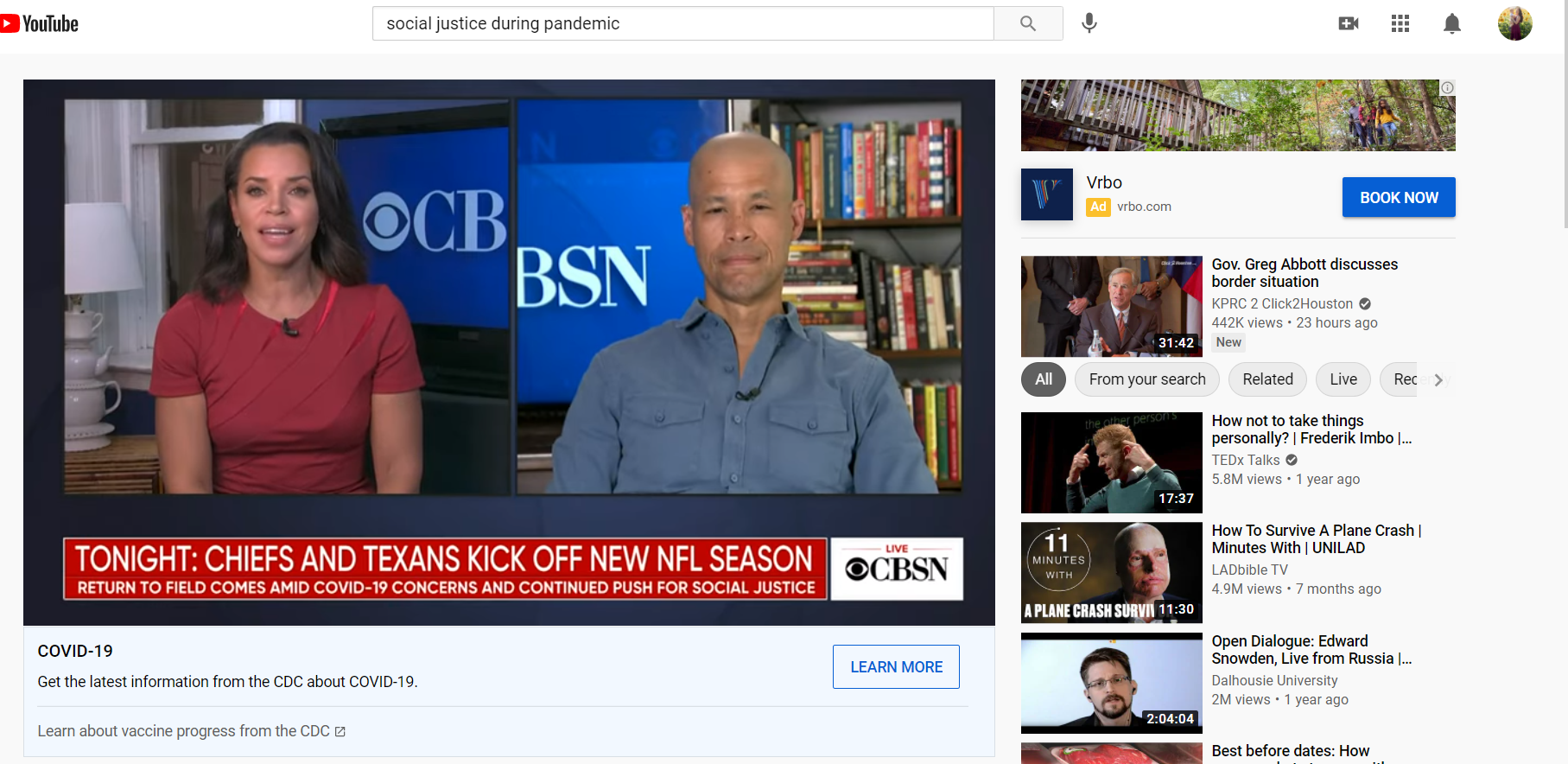
Task: Select the All filter chip
Action: coord(1044,379)
